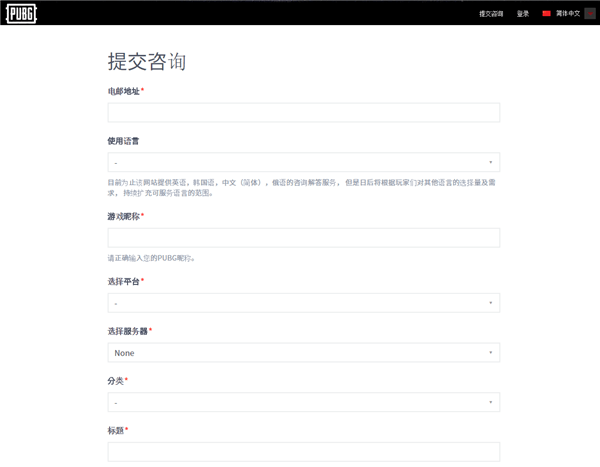Open 提交咨询 in the top navigation
600x467 pixels.
(x=491, y=14)
